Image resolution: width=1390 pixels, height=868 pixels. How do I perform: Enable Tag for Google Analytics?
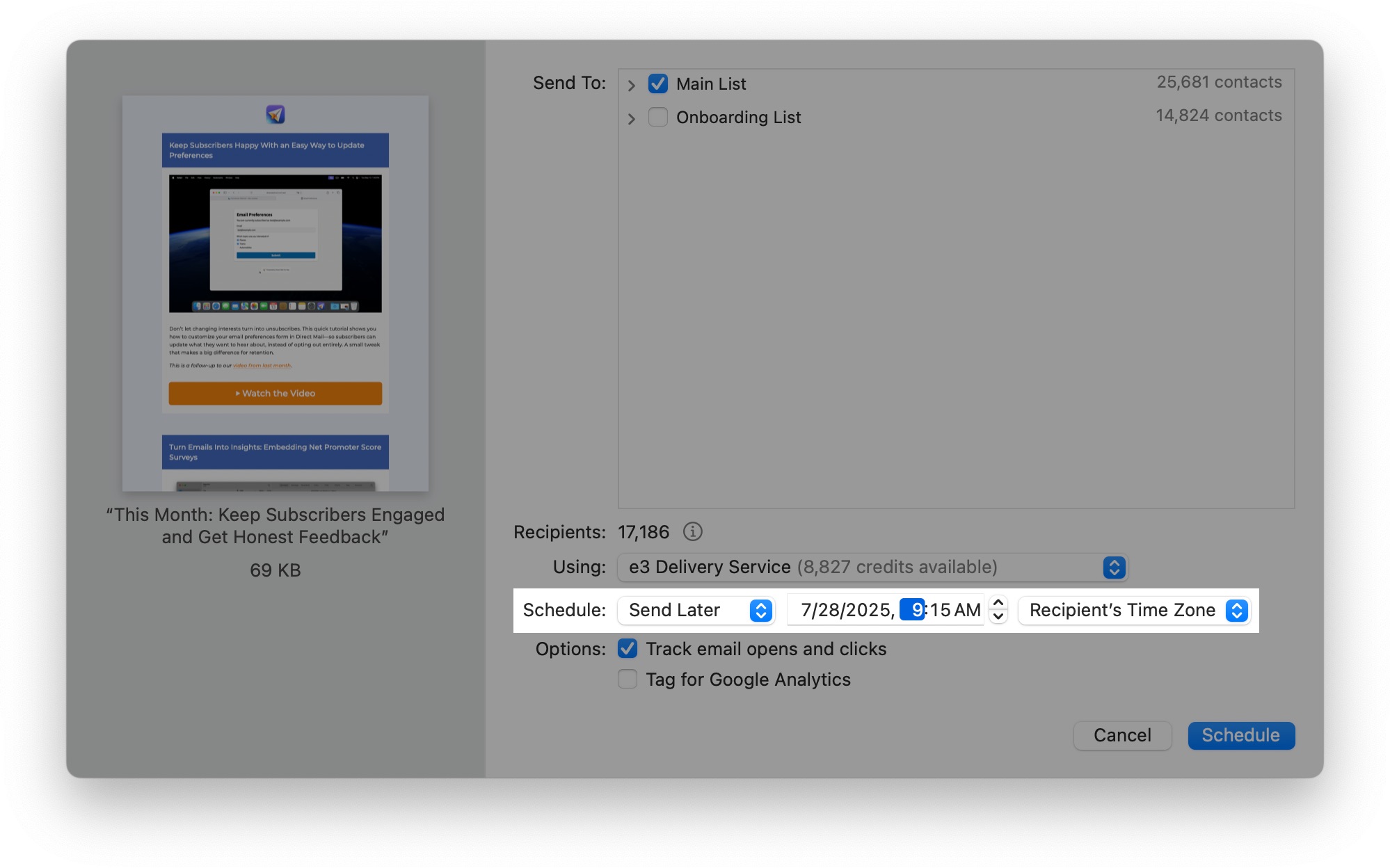[x=628, y=680]
